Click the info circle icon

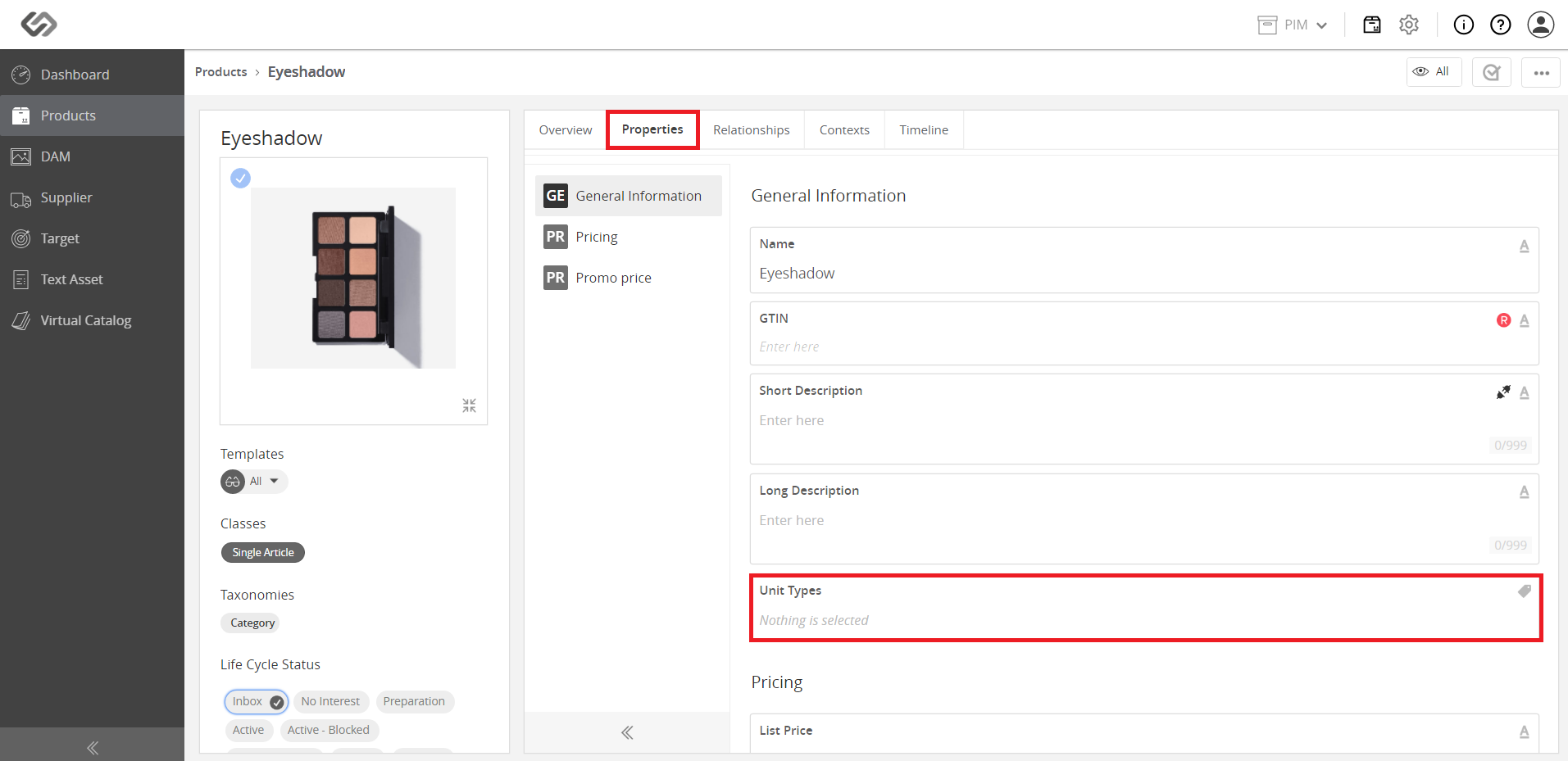1464,25
